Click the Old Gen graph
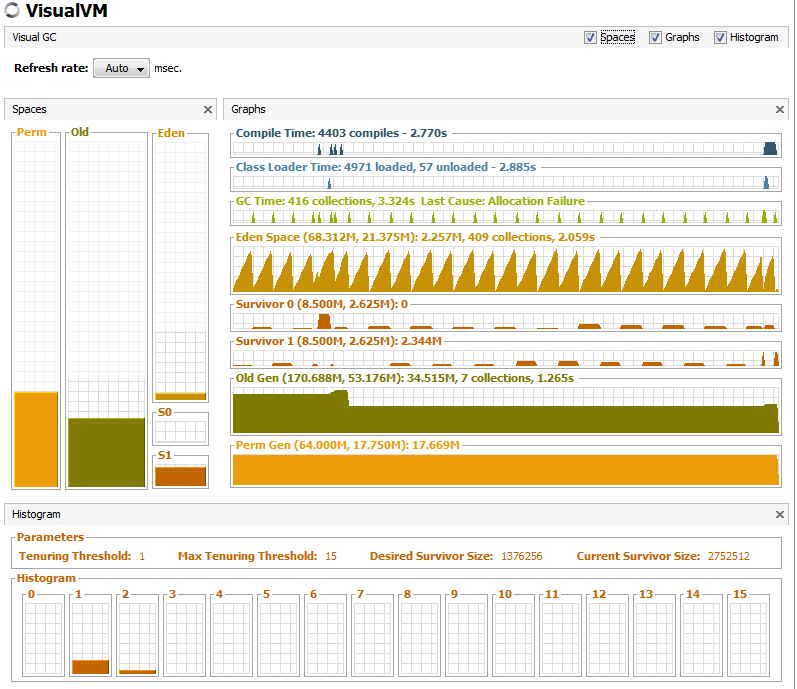The width and height of the screenshot is (797, 689). pyautogui.click(x=506, y=410)
